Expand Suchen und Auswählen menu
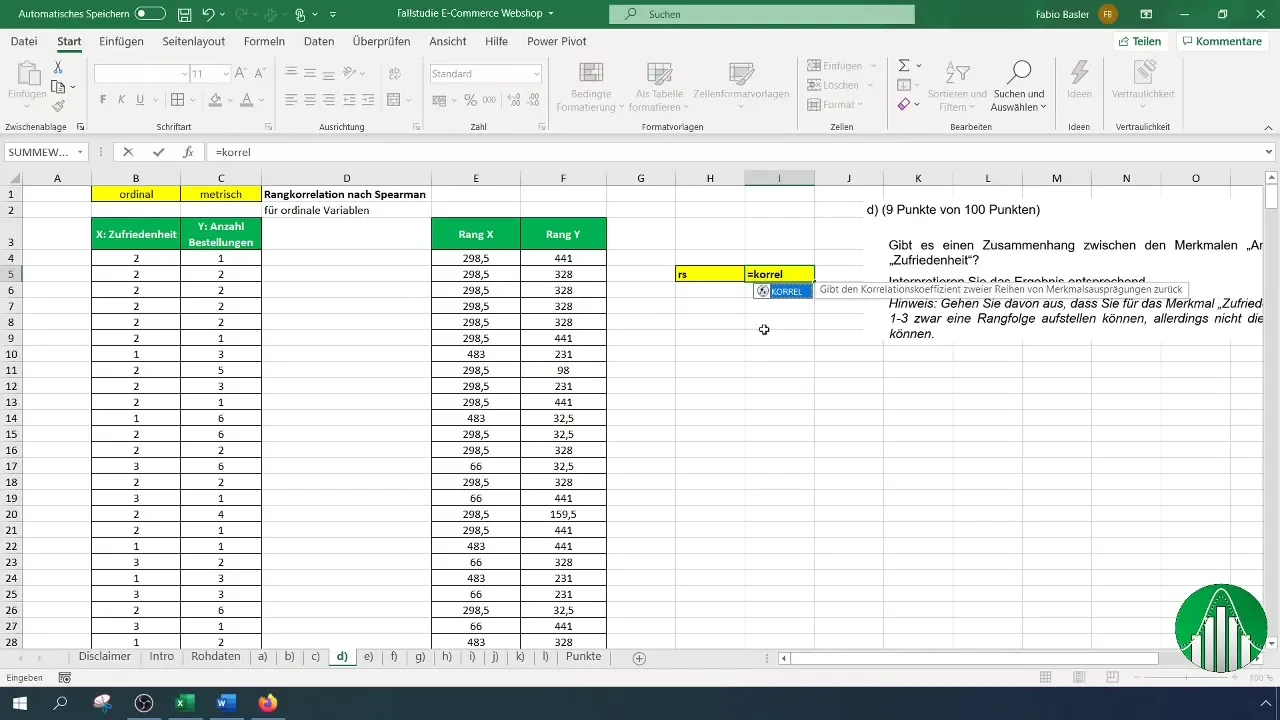The width and height of the screenshot is (1280, 720). coord(1018,87)
